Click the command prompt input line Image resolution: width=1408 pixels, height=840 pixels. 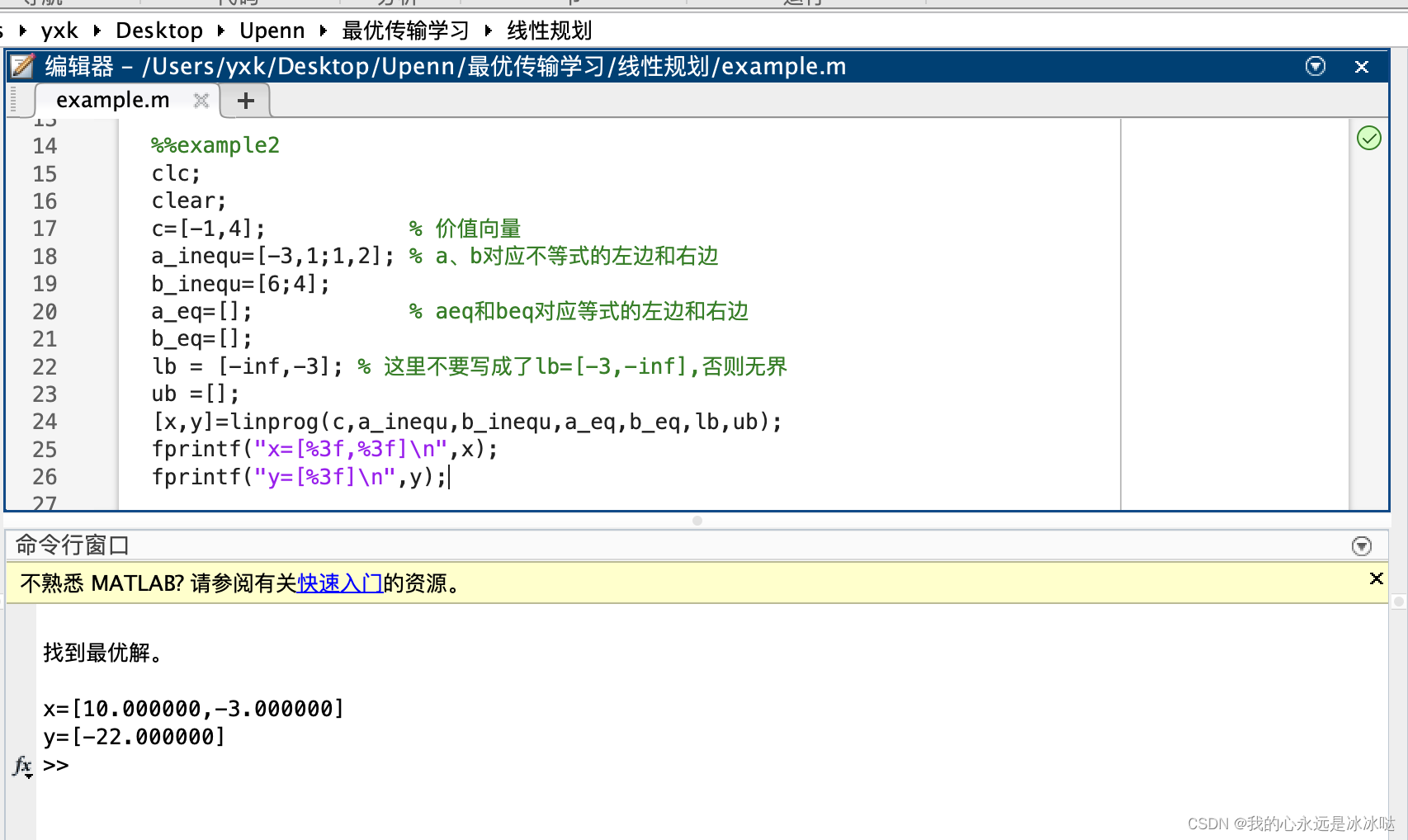(710, 765)
